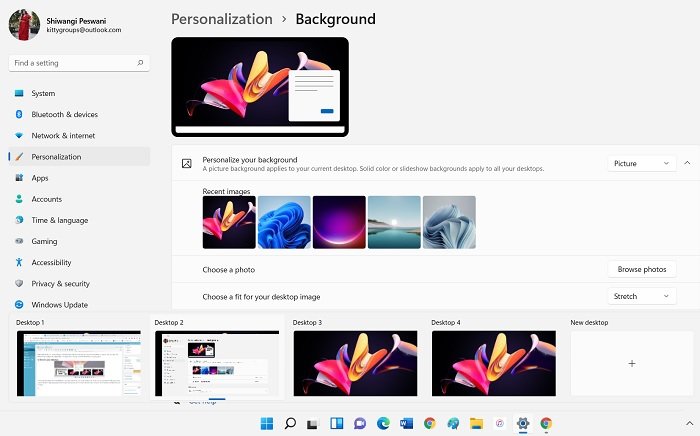Open Teams Chat icon in taskbar
This screenshot has height=436, width=700.
(x=360, y=423)
